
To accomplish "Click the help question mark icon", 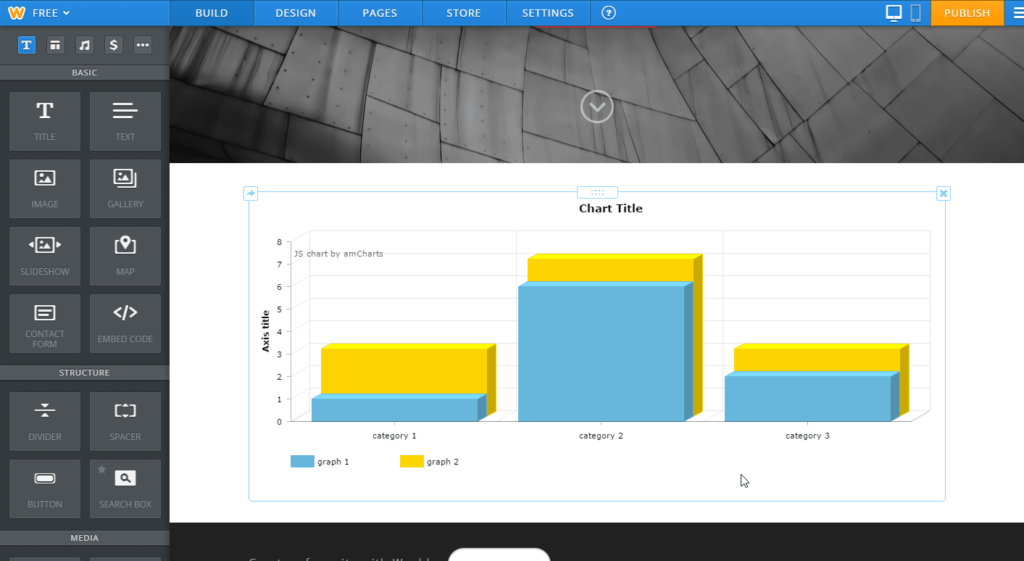I will point(609,12).
